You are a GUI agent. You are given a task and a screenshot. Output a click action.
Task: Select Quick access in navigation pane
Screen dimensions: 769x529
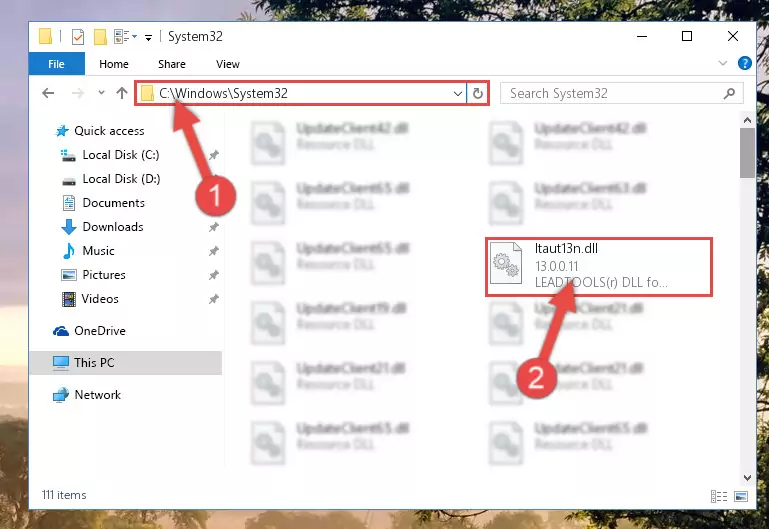coord(109,131)
